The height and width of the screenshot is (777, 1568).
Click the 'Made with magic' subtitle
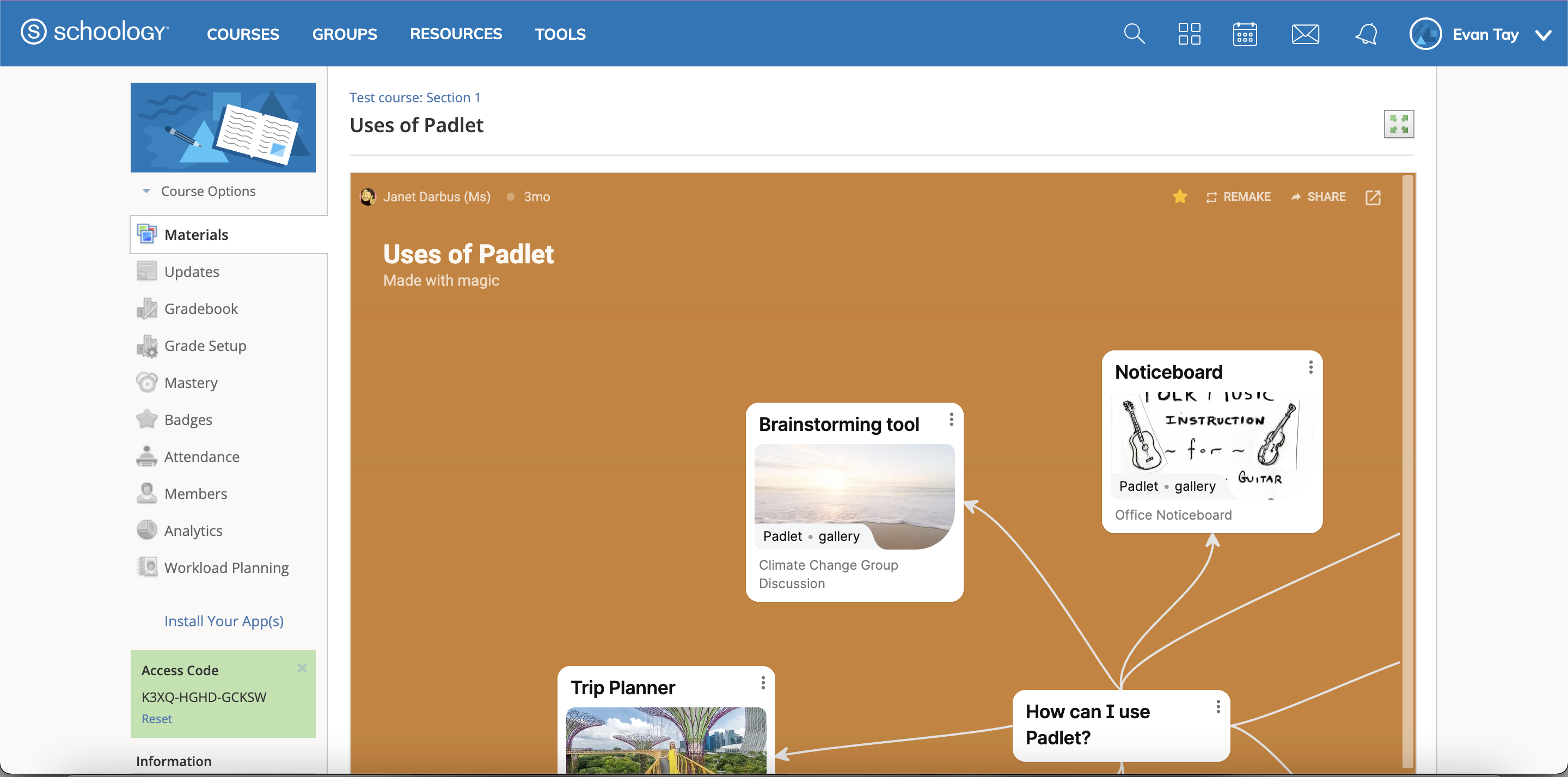(x=440, y=281)
